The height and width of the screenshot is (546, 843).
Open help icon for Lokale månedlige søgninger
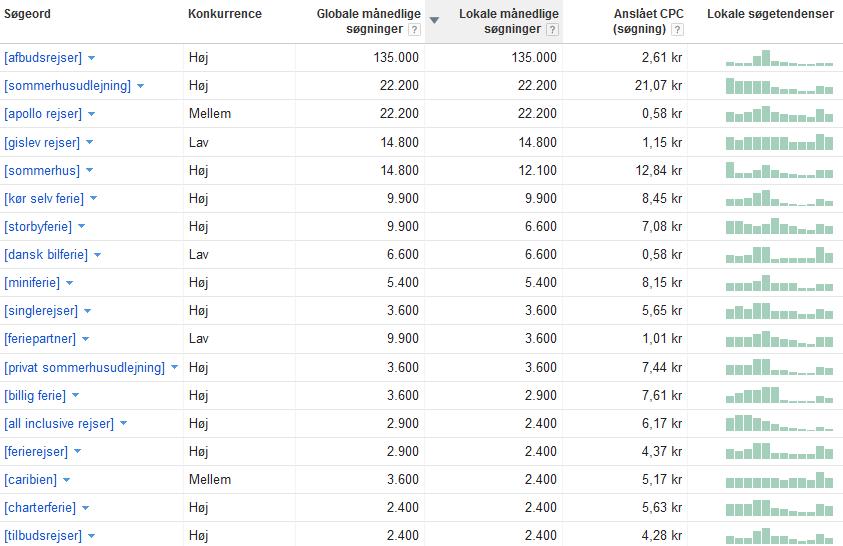pos(552,30)
